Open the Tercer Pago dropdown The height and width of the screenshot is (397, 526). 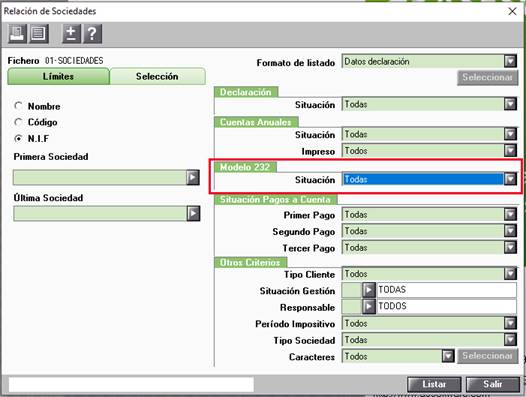click(510, 247)
